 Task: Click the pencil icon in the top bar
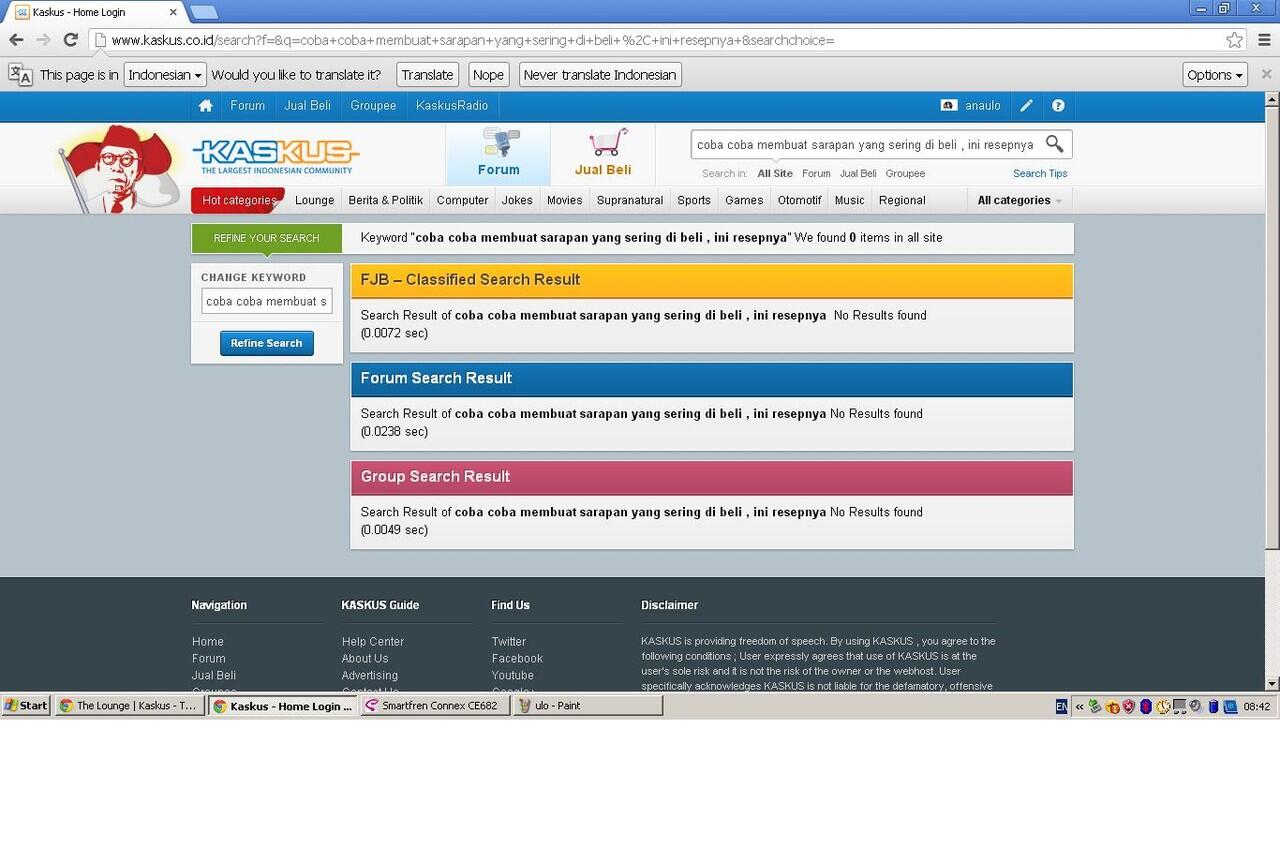pyautogui.click(x=1026, y=105)
